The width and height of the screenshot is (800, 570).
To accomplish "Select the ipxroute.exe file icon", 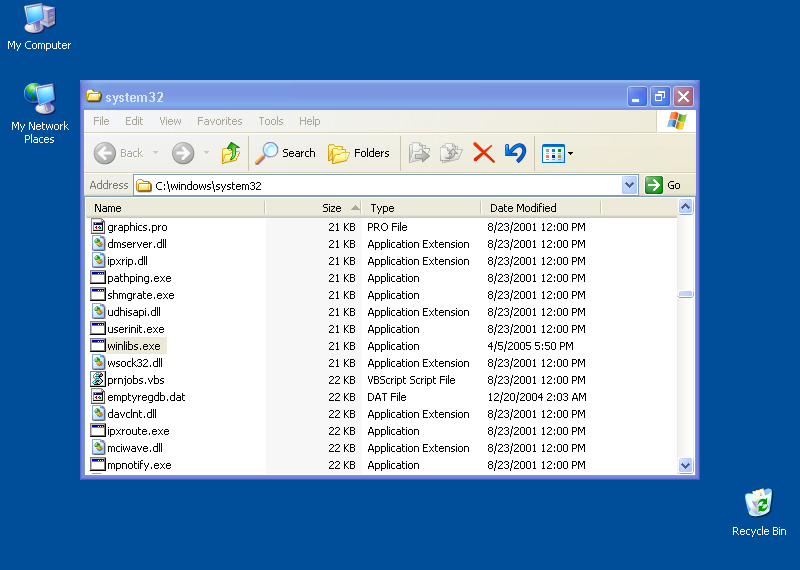I will pos(98,431).
